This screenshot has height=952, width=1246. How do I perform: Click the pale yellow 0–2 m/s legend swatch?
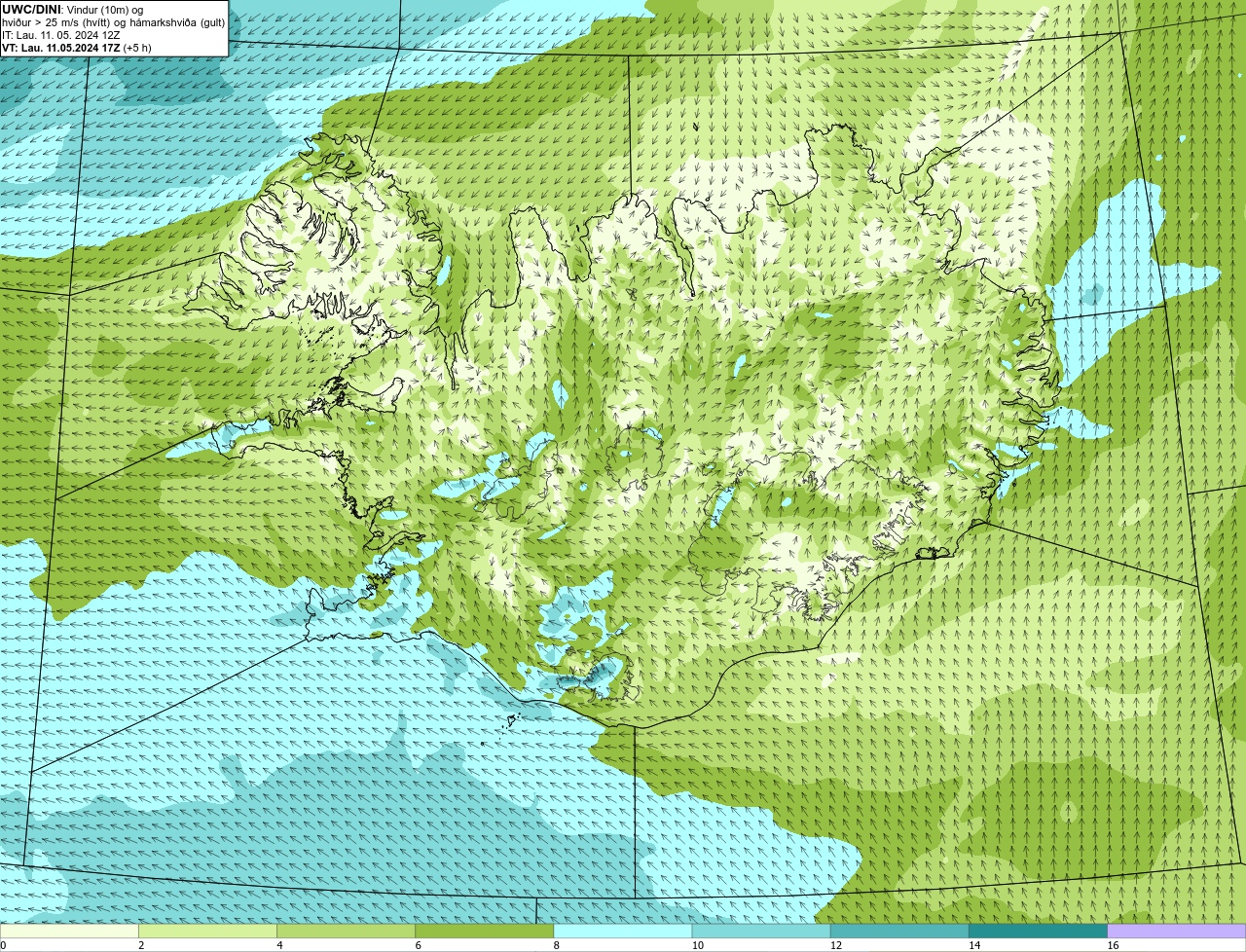click(69, 931)
